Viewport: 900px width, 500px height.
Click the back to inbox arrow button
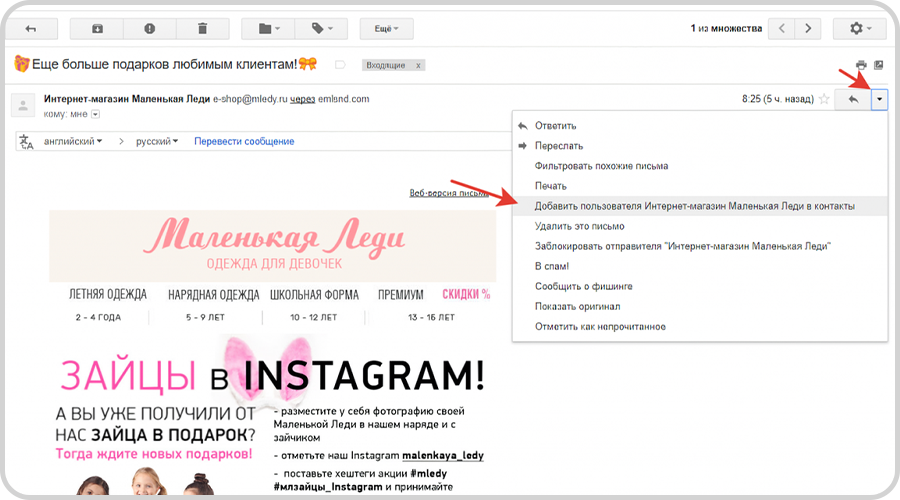click(x=31, y=28)
